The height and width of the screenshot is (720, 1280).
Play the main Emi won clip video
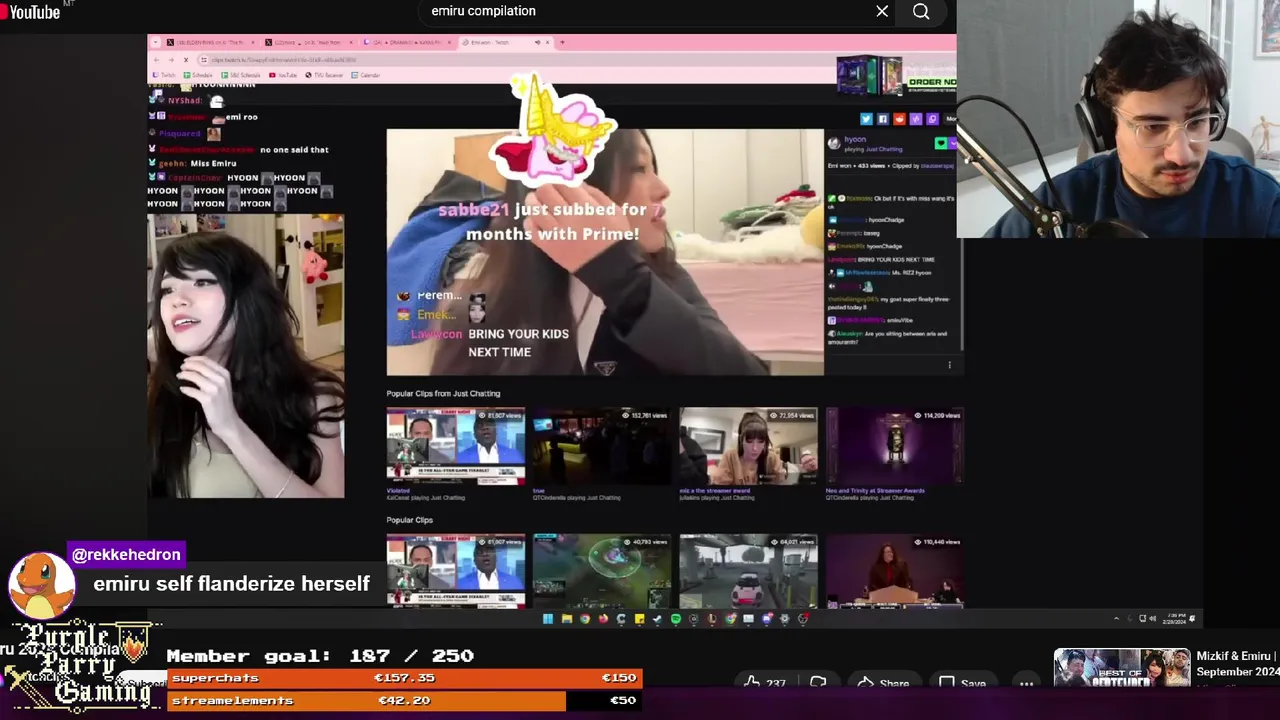pyautogui.click(x=605, y=252)
